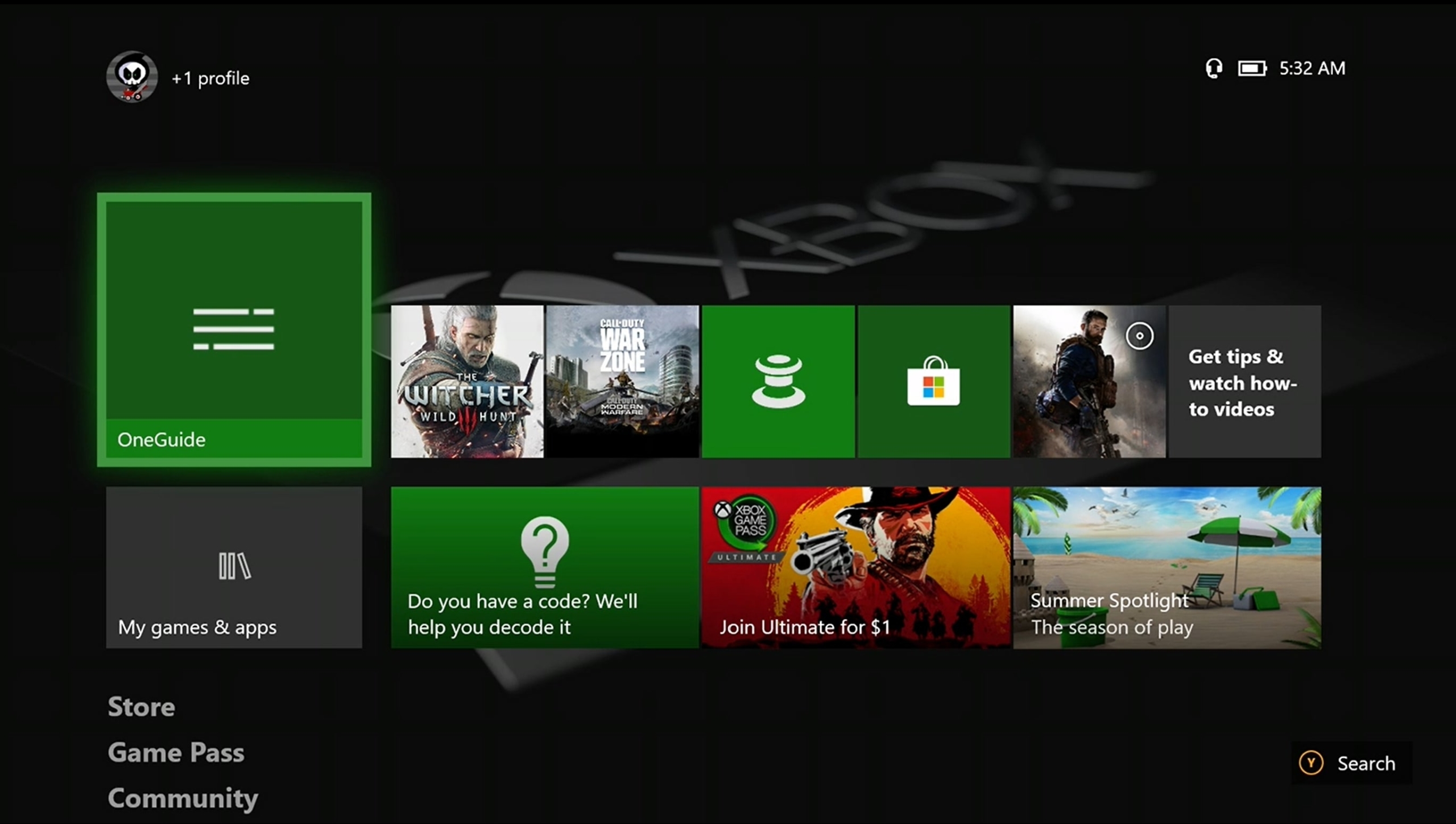
Task: Select the user profile avatar icon
Action: (134, 78)
